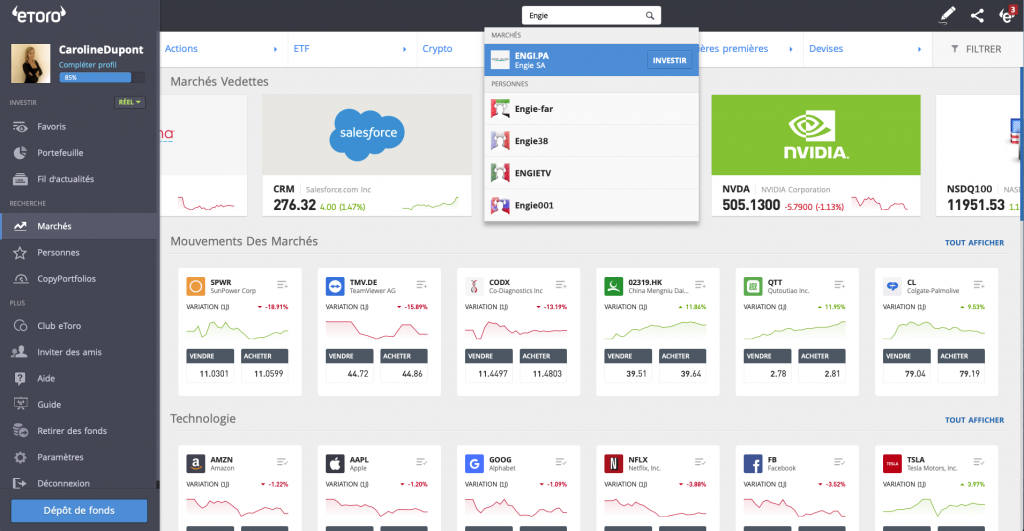Expand the Actions category arrow
This screenshot has height=531, width=1024.
pos(275,49)
